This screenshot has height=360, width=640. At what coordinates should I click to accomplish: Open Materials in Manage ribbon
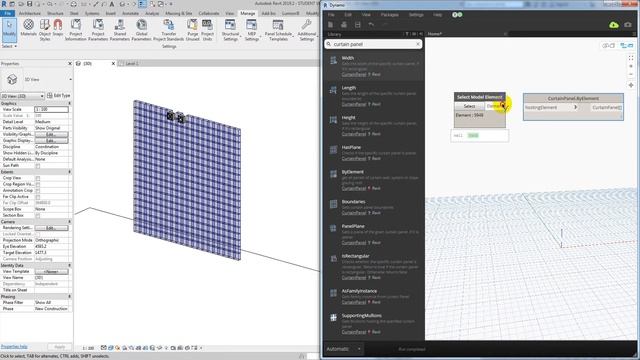(28, 29)
